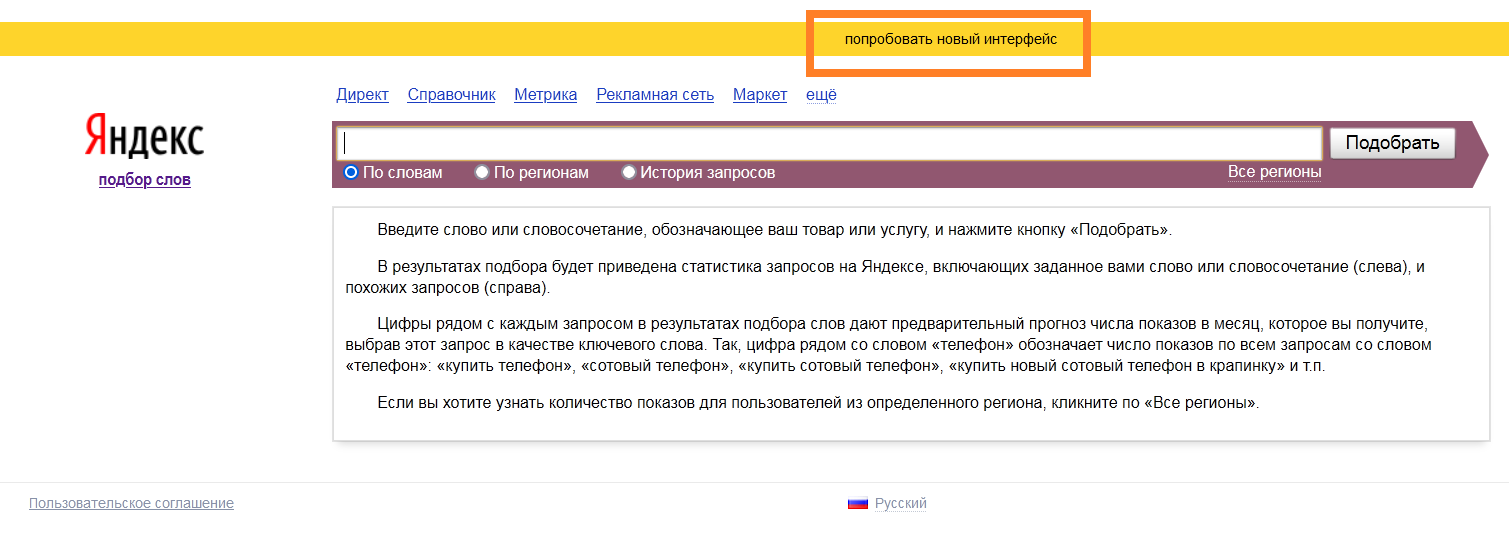Open the Справочник link
This screenshot has height=553, width=1509.
click(x=451, y=95)
